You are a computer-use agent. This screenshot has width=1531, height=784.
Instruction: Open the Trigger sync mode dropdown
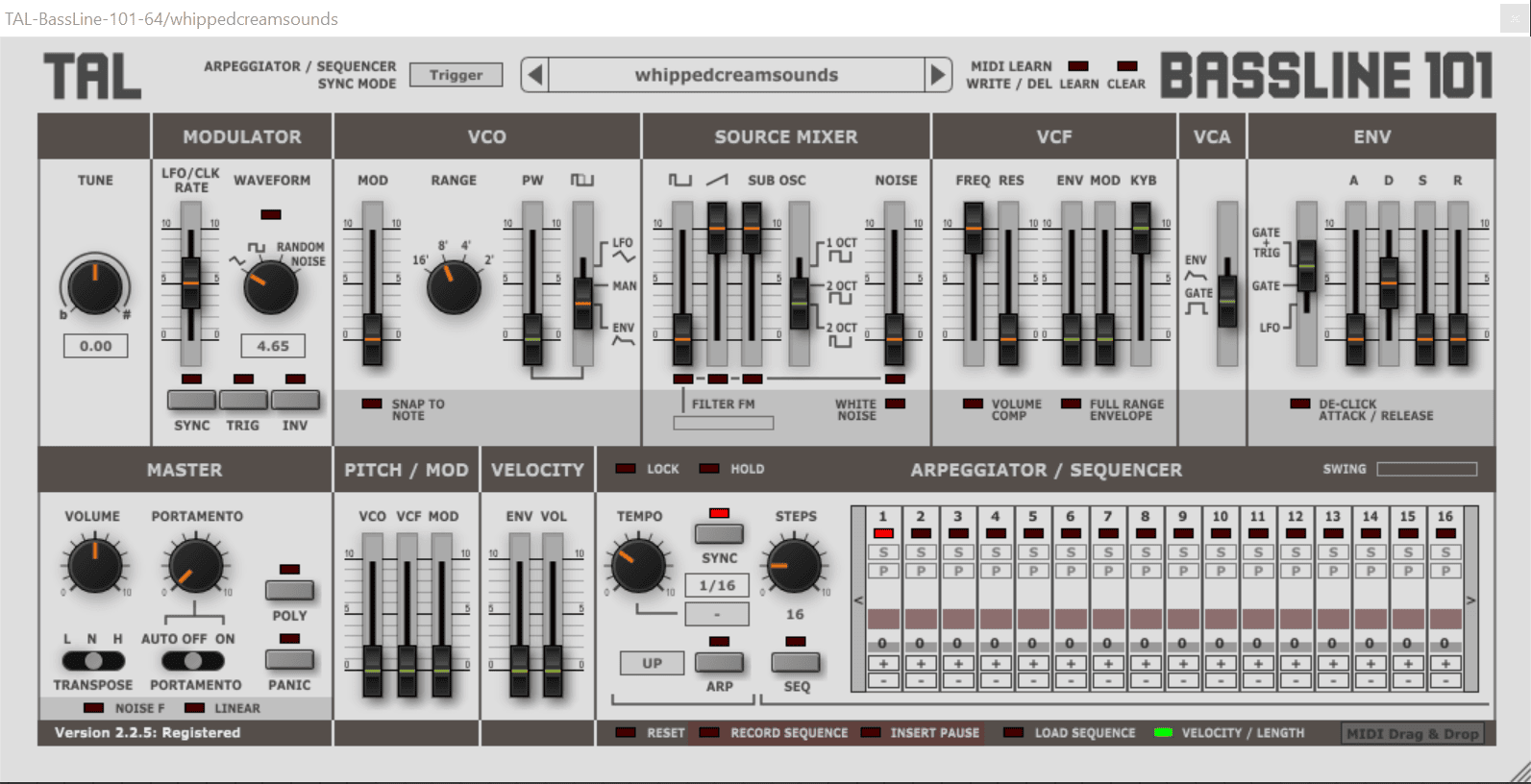click(456, 75)
